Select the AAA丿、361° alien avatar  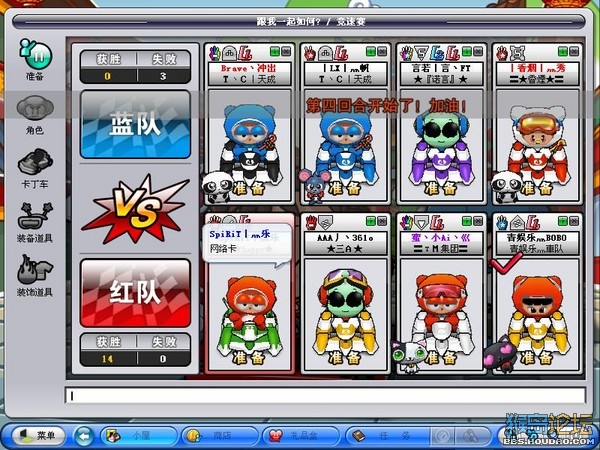coord(346,312)
